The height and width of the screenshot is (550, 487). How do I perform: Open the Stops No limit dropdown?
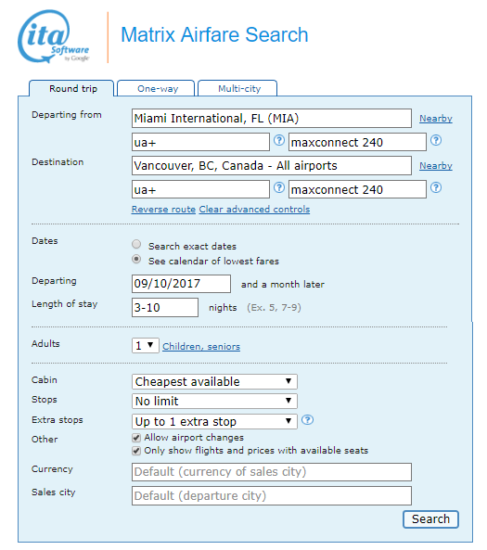coord(215,401)
